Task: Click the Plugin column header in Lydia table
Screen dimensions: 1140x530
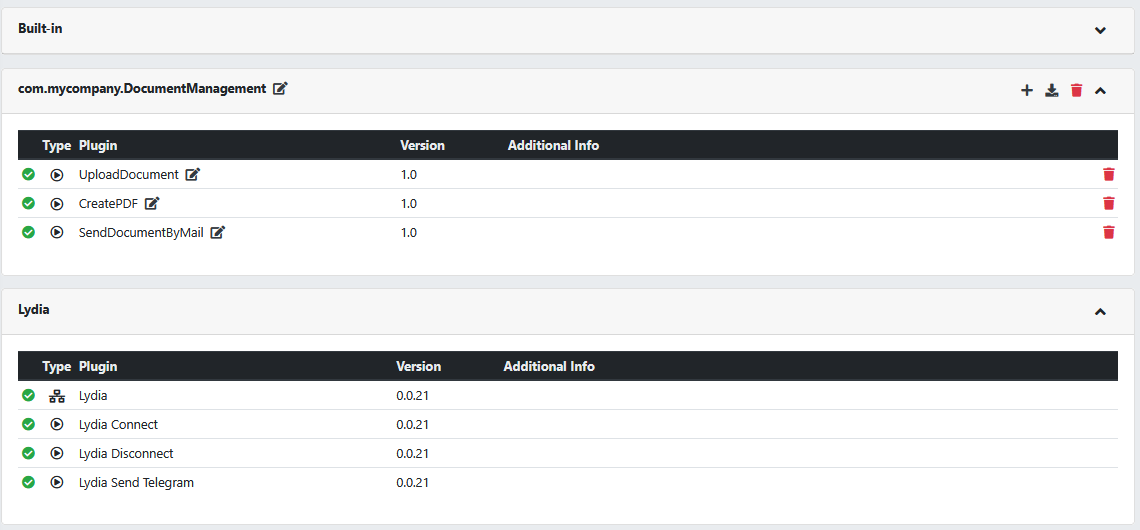Action: [x=98, y=366]
